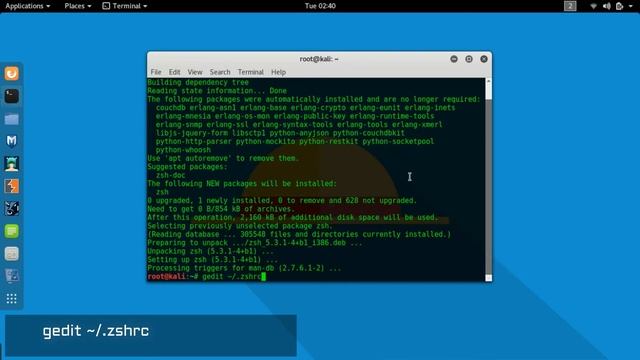Viewport: 640px width, 360px height.
Task: Open the terminal View menu
Action: (195, 72)
